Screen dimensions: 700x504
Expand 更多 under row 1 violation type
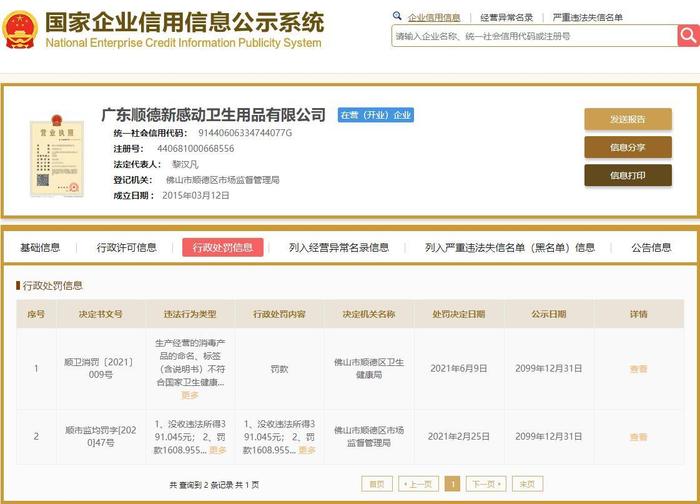pyautogui.click(x=190, y=395)
